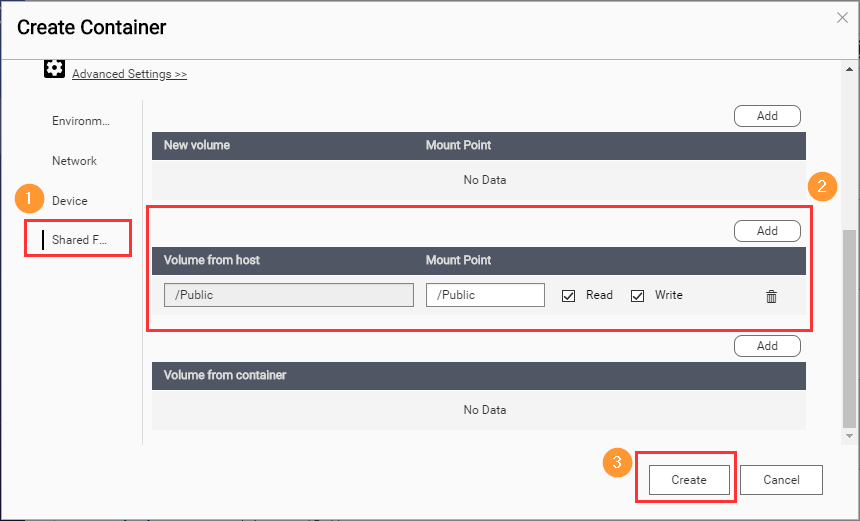Toggle the Write permission checkbox
This screenshot has height=521, width=860.
(637, 296)
